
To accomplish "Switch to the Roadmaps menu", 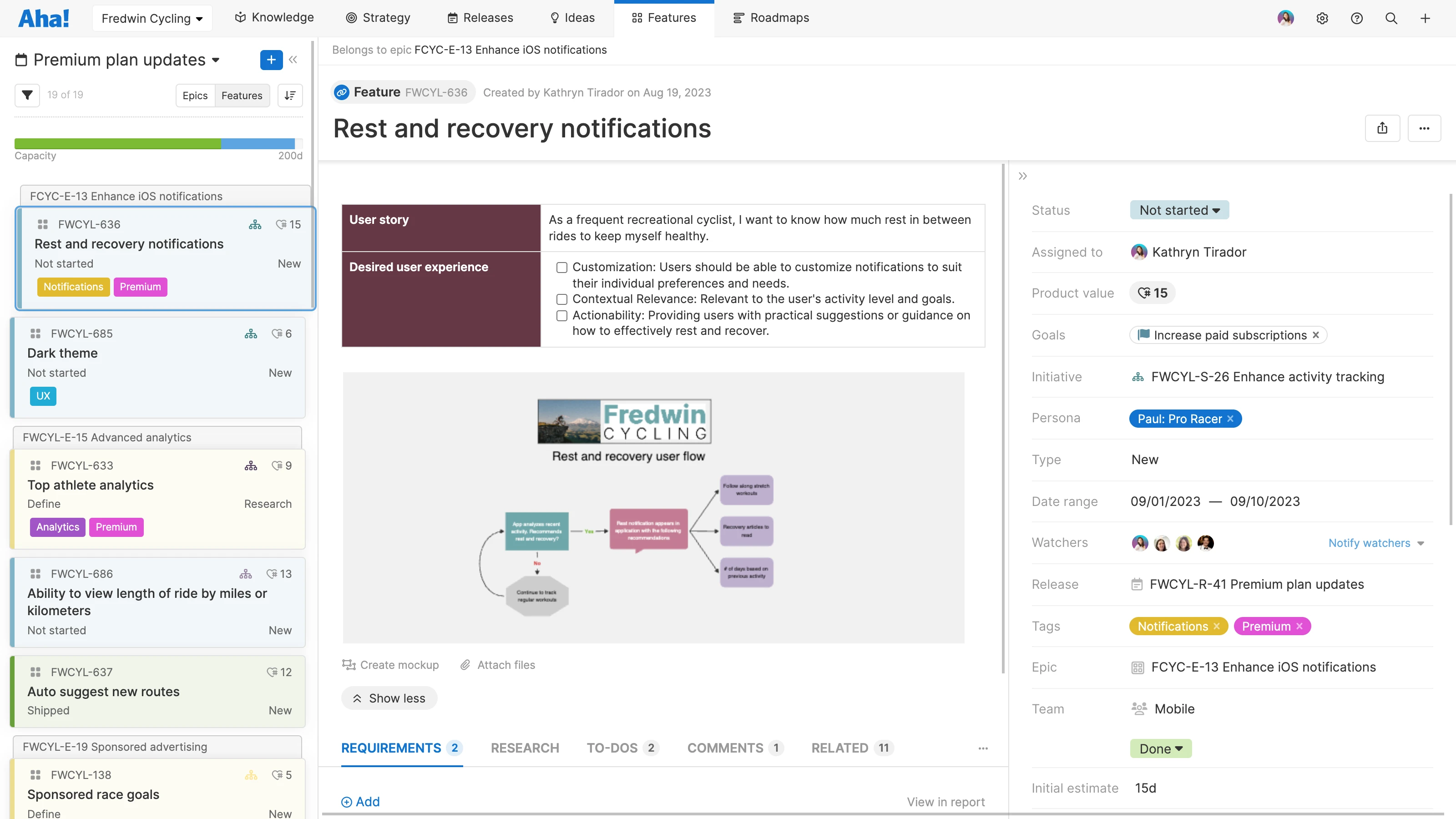I will coord(771,18).
